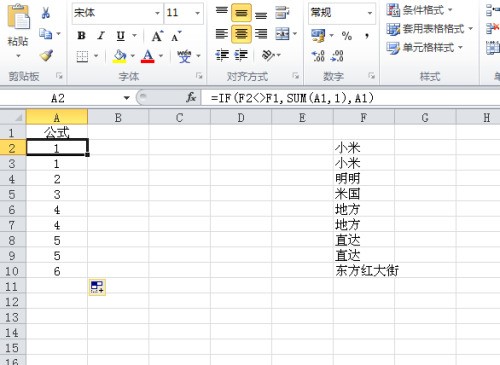Open the font size 11 dropdown

[198, 13]
